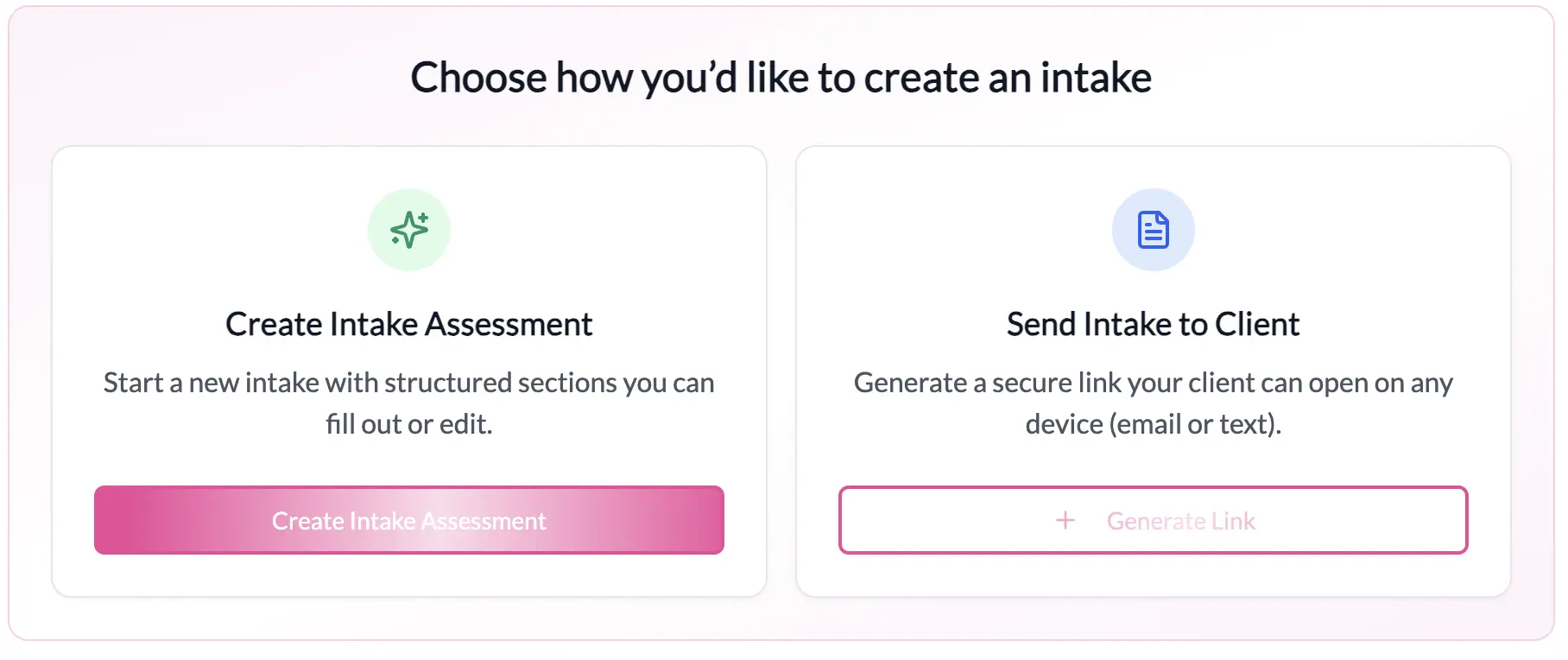Click the Create Intake Assessment heading
The width and height of the screenshot is (1568, 660).
tap(408, 324)
